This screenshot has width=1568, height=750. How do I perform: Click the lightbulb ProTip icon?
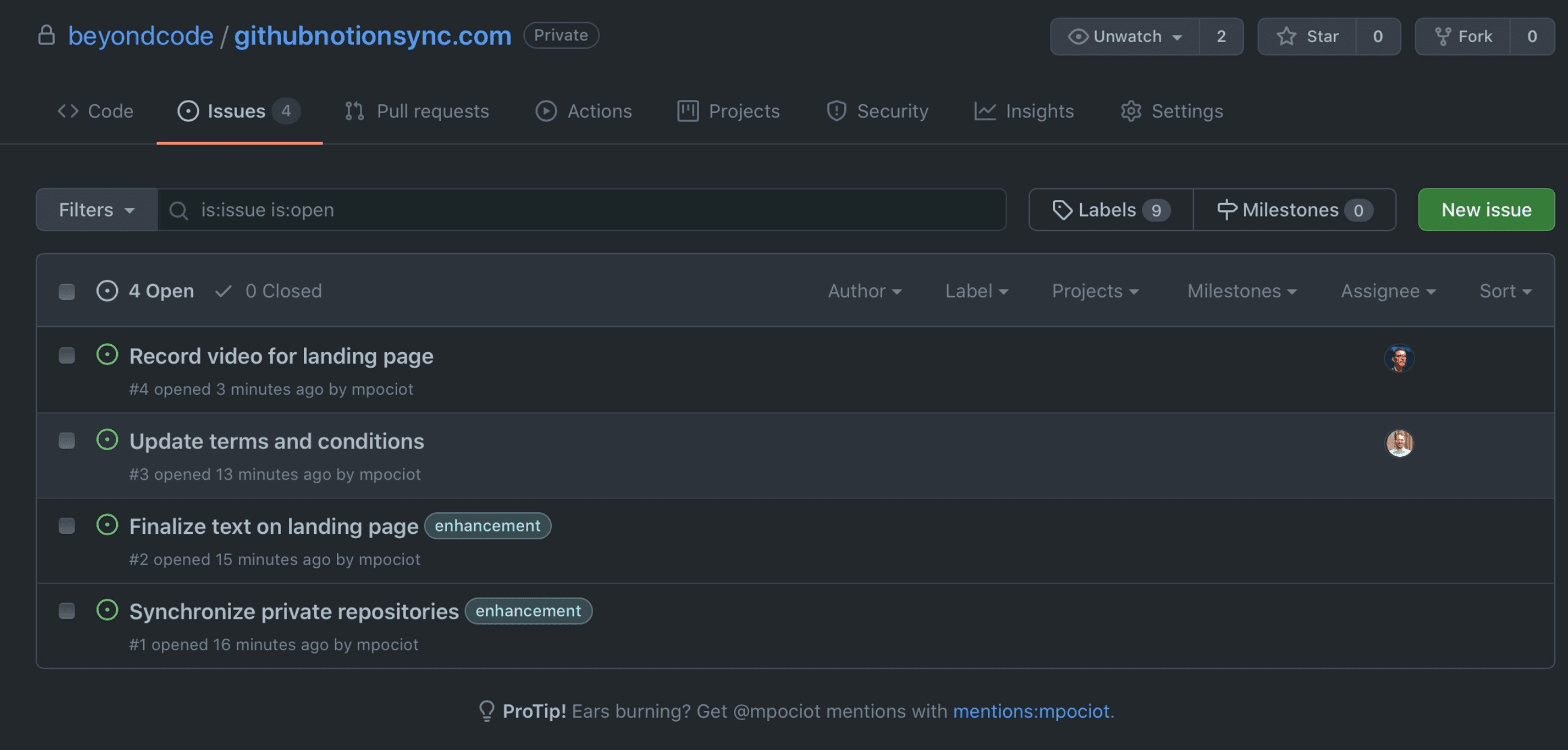click(x=486, y=711)
